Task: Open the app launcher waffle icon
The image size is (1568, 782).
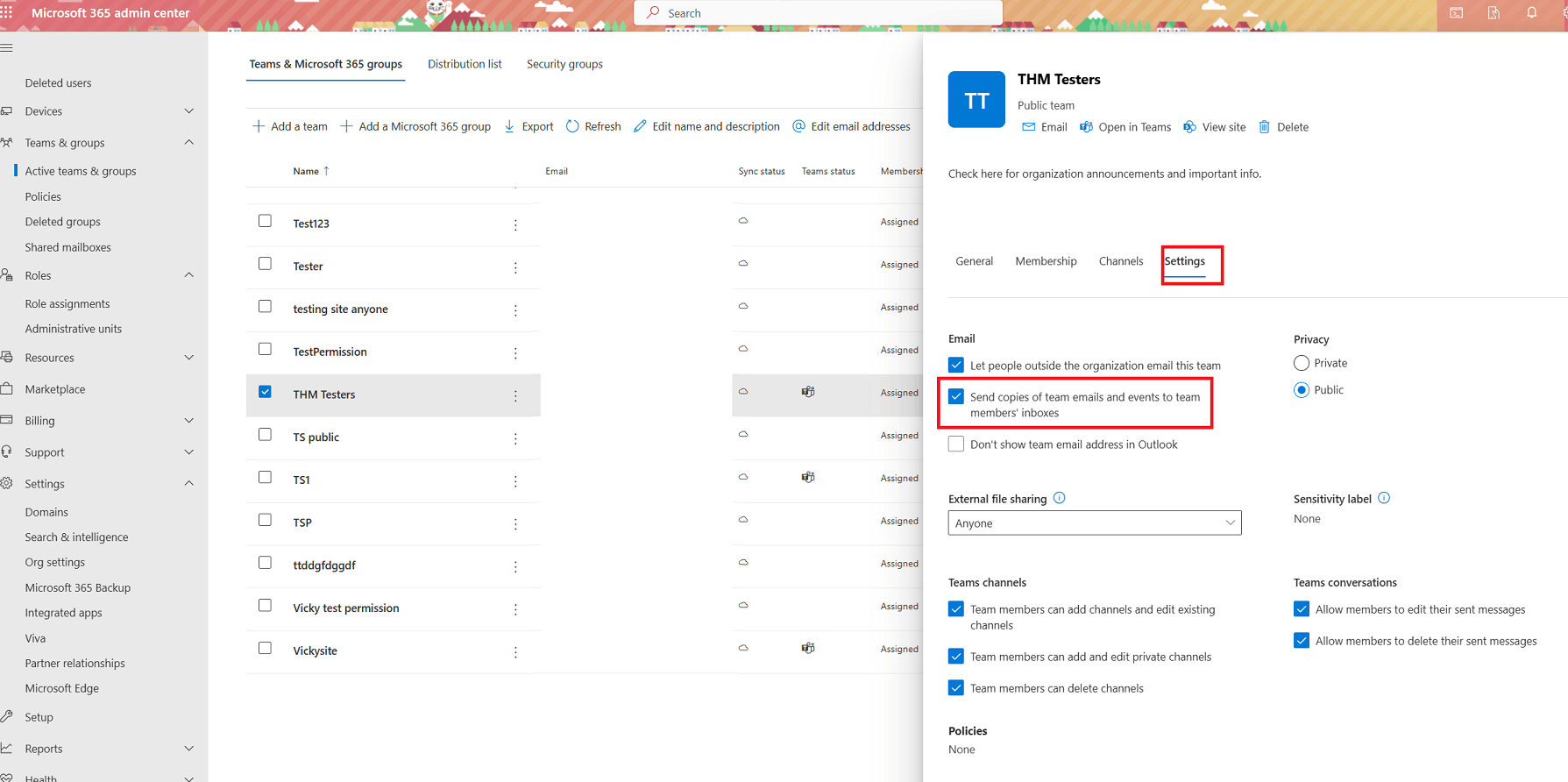Action: pos(7,12)
